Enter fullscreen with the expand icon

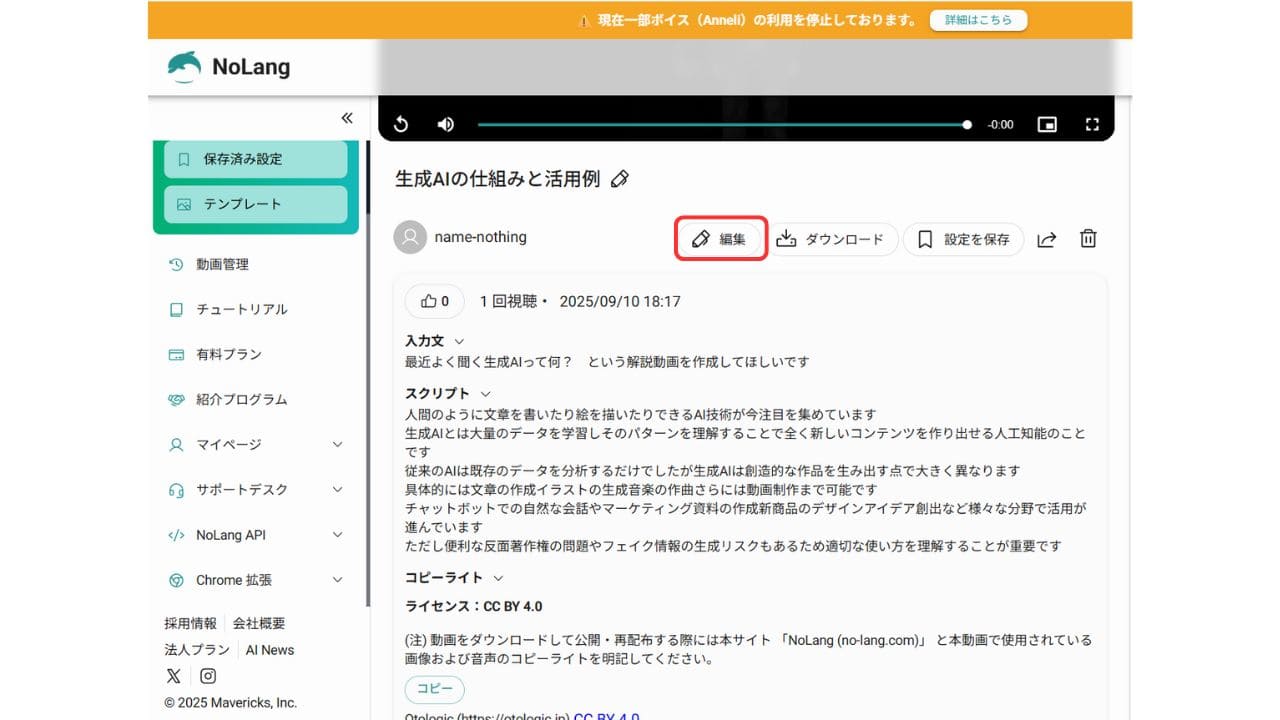(1092, 124)
